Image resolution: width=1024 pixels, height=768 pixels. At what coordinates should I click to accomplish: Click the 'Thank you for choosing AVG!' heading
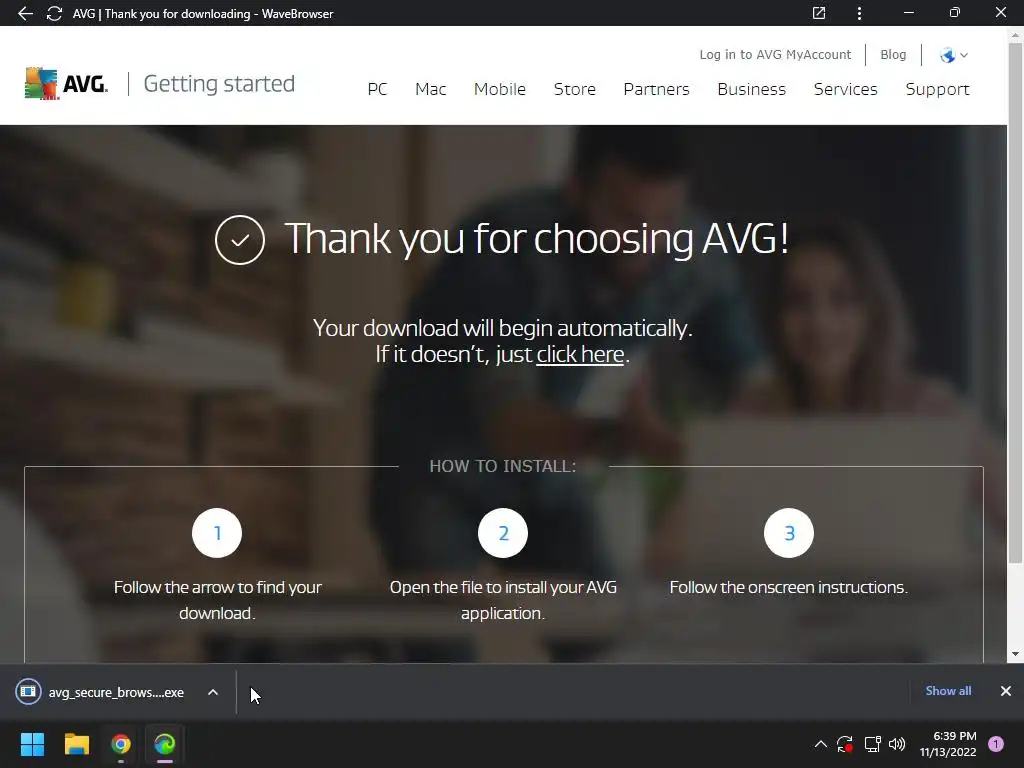tap(536, 239)
